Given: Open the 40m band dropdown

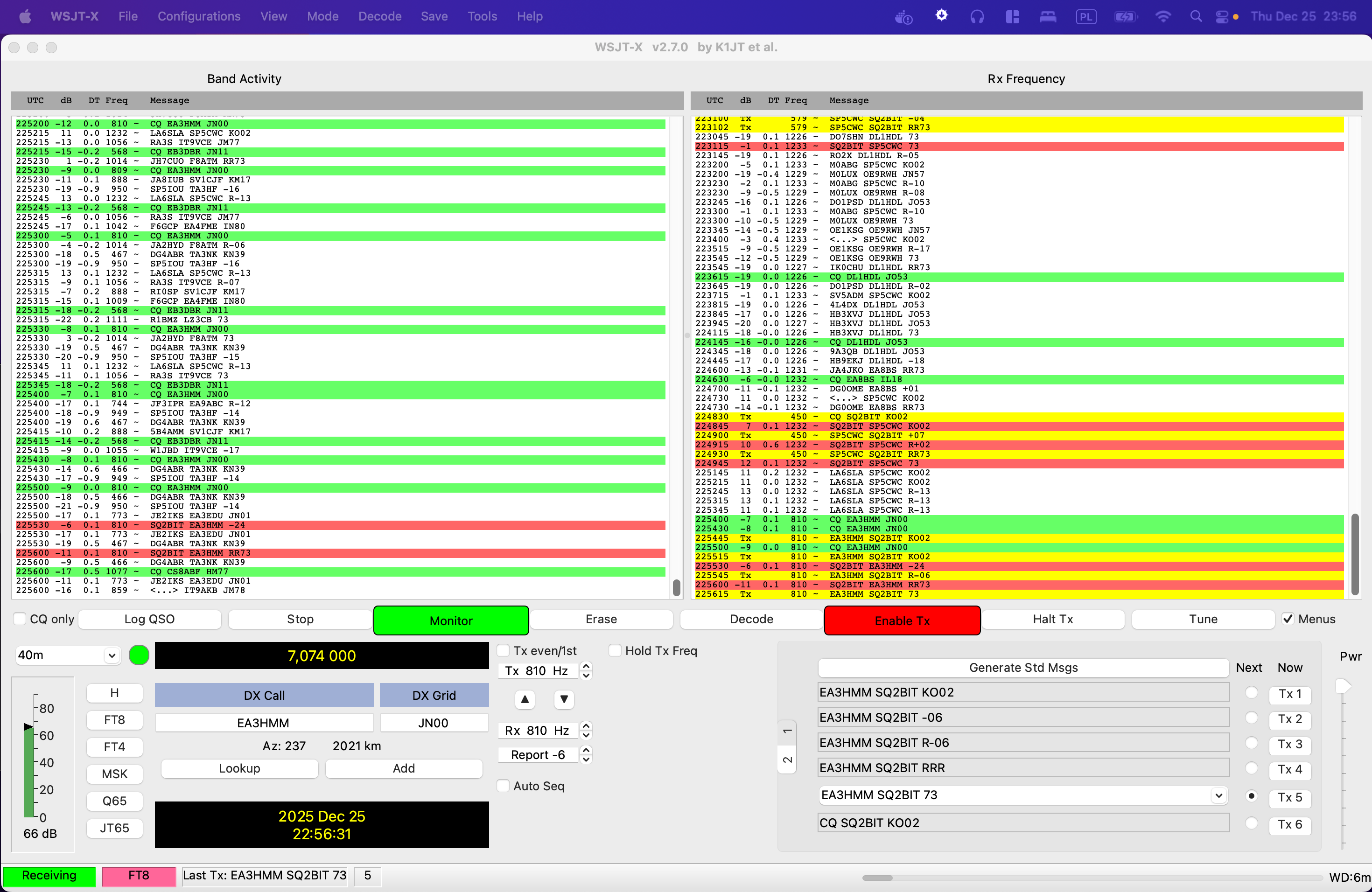Looking at the screenshot, I should click(x=68, y=655).
